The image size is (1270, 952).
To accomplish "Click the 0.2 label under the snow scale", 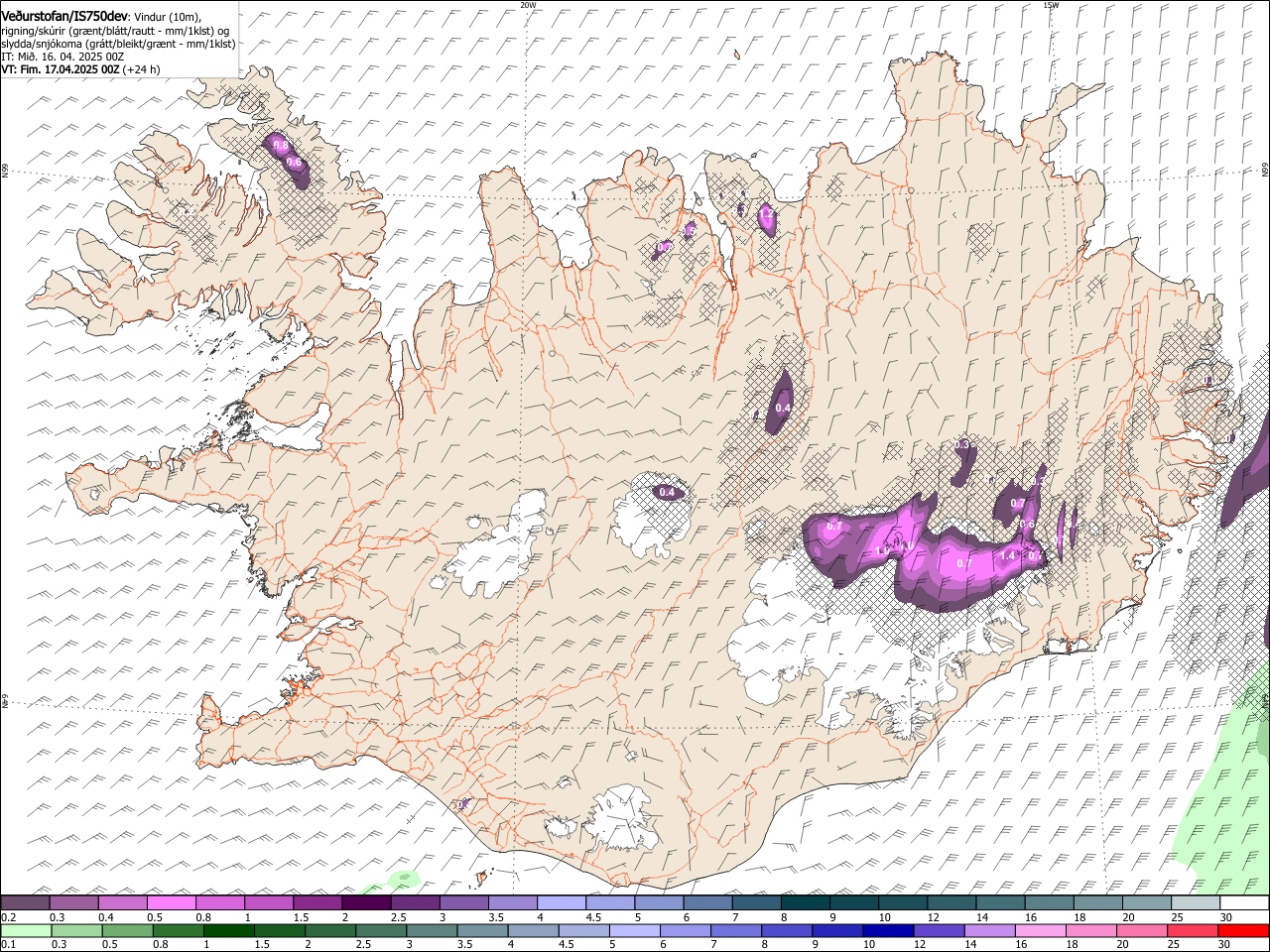I will 8,916.
